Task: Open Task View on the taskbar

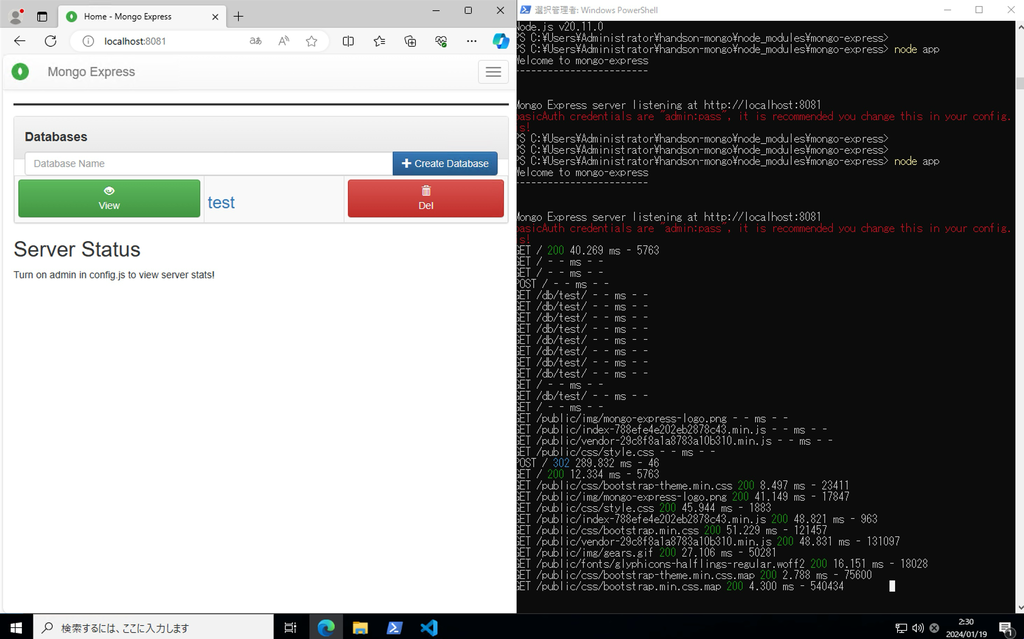Action: (x=291, y=627)
